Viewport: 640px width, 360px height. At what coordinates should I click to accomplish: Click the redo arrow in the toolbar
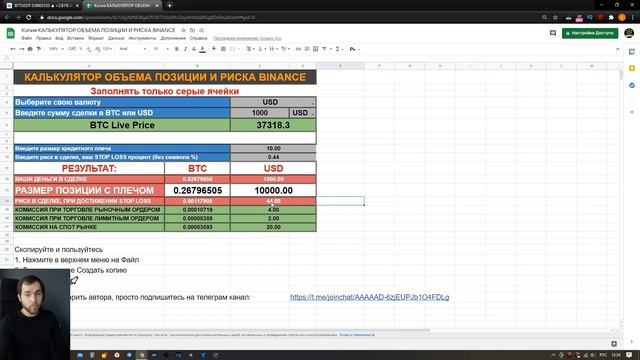click(x=22, y=49)
